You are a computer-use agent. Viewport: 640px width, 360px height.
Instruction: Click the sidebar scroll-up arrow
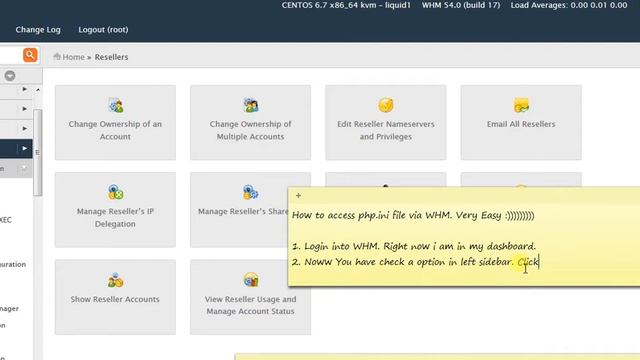point(38,89)
